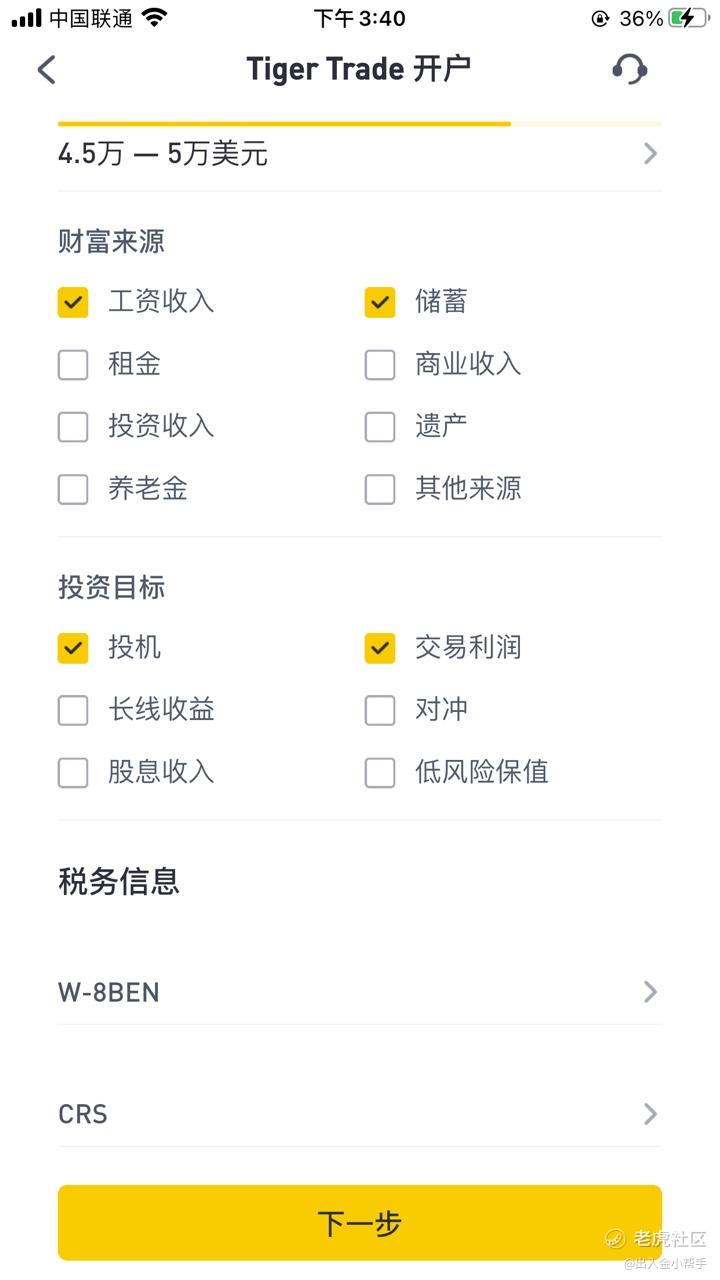Open customer service headset icon

pyautogui.click(x=629, y=69)
